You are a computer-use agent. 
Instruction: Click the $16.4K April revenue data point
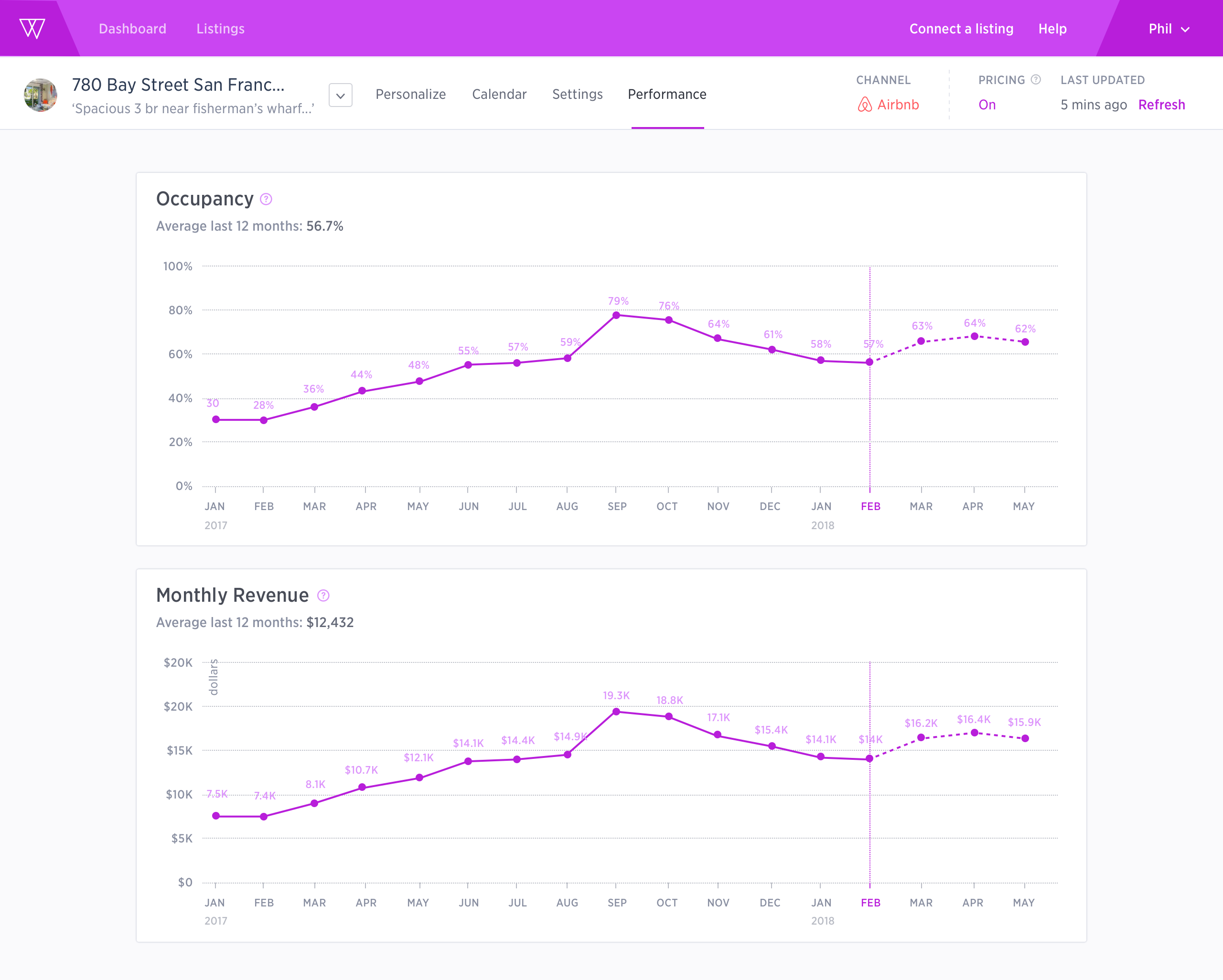point(974,733)
